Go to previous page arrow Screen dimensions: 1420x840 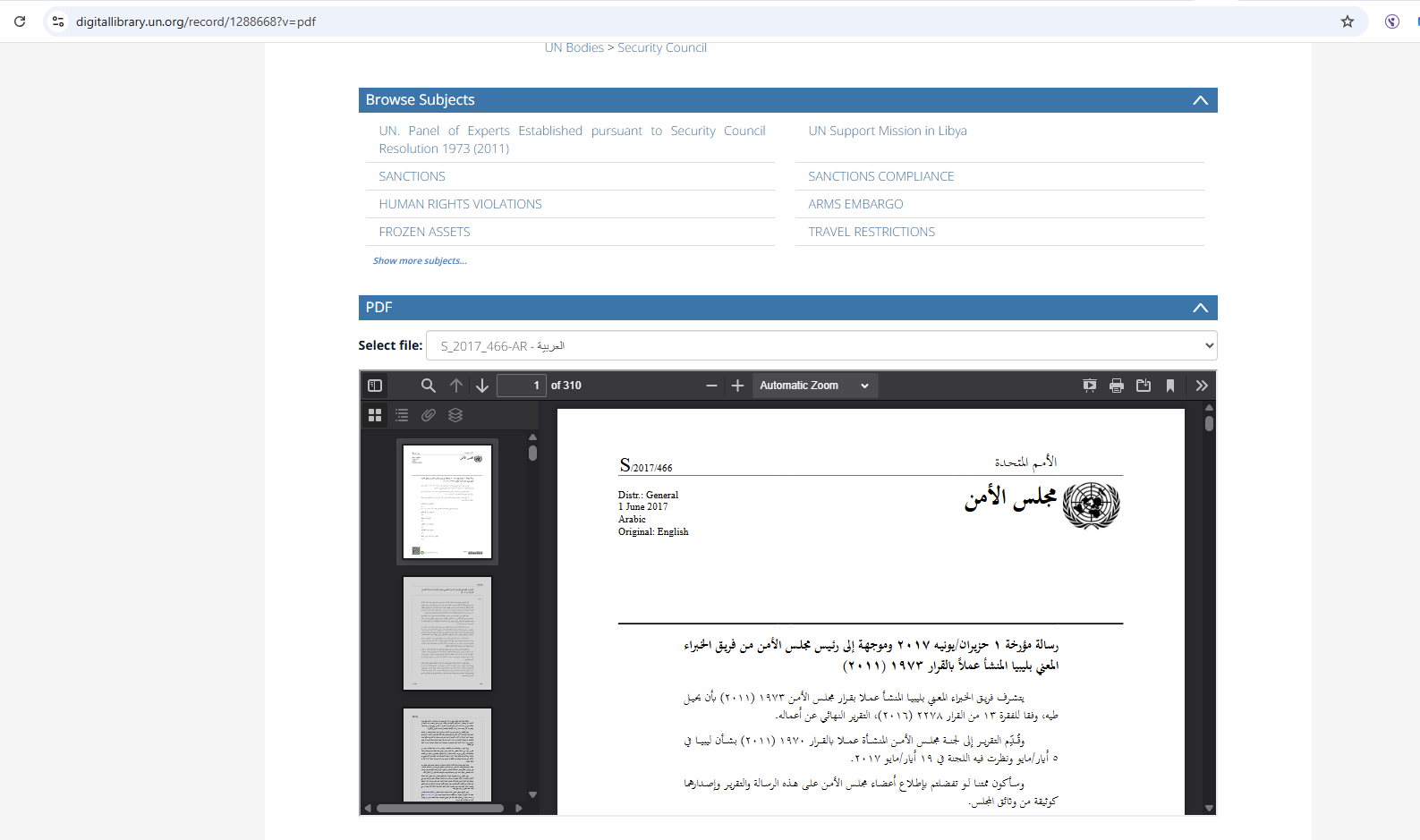pos(456,386)
